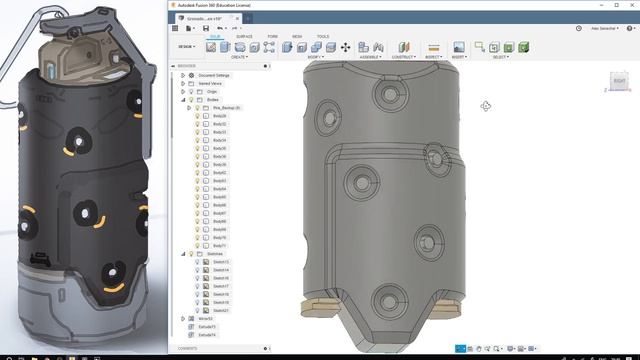Undo the last action
Image resolution: width=640 pixels, height=360 pixels.
pyautogui.click(x=220, y=28)
